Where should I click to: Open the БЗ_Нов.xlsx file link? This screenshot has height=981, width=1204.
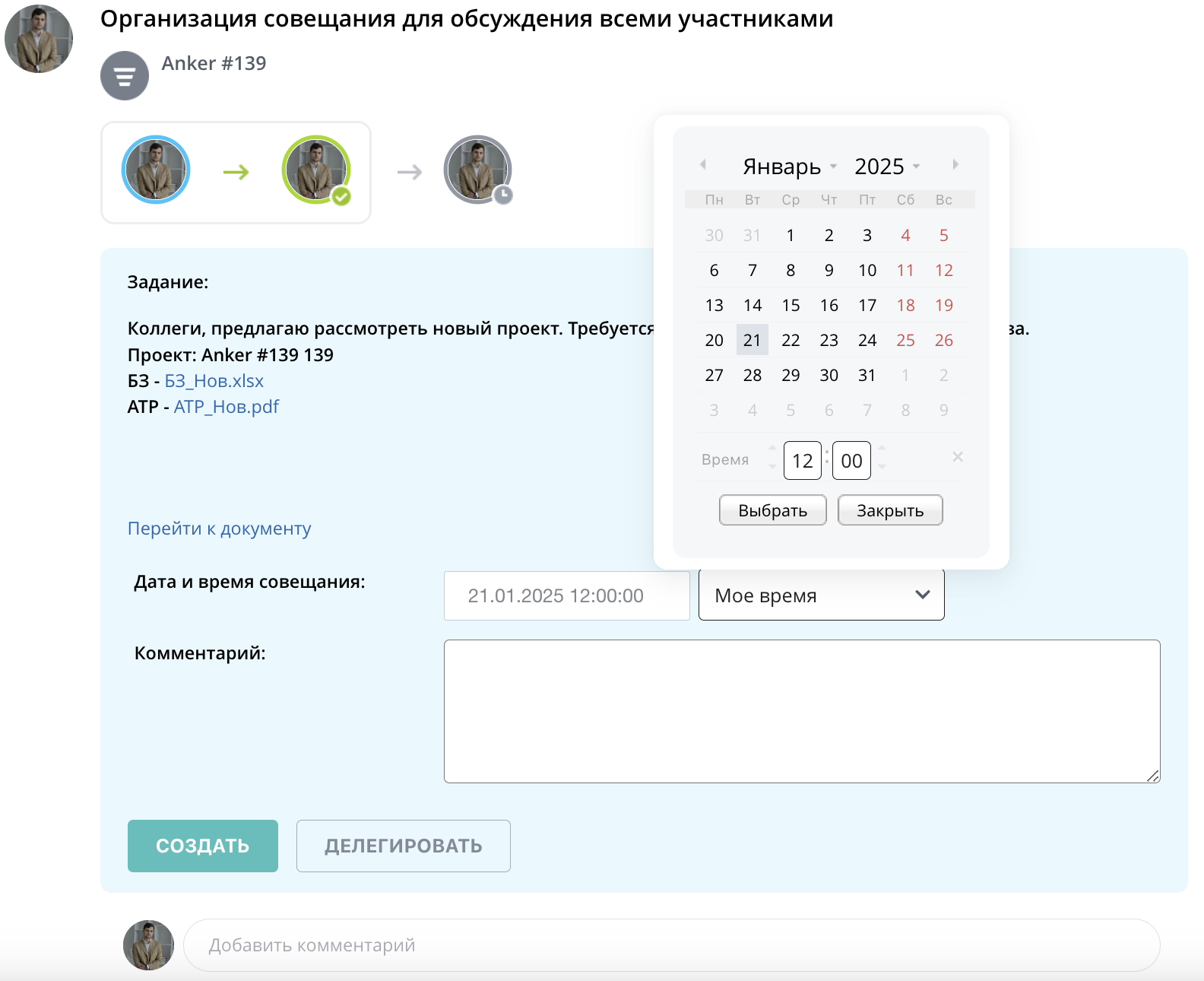click(x=214, y=381)
